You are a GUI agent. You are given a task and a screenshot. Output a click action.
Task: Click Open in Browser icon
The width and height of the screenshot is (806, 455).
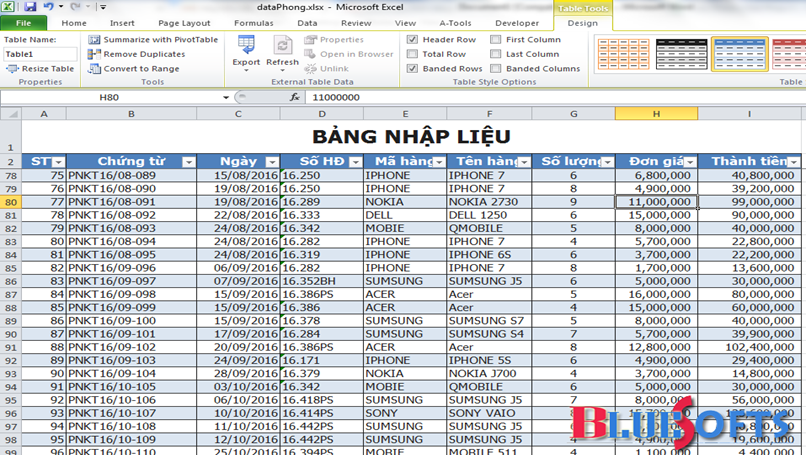point(310,54)
